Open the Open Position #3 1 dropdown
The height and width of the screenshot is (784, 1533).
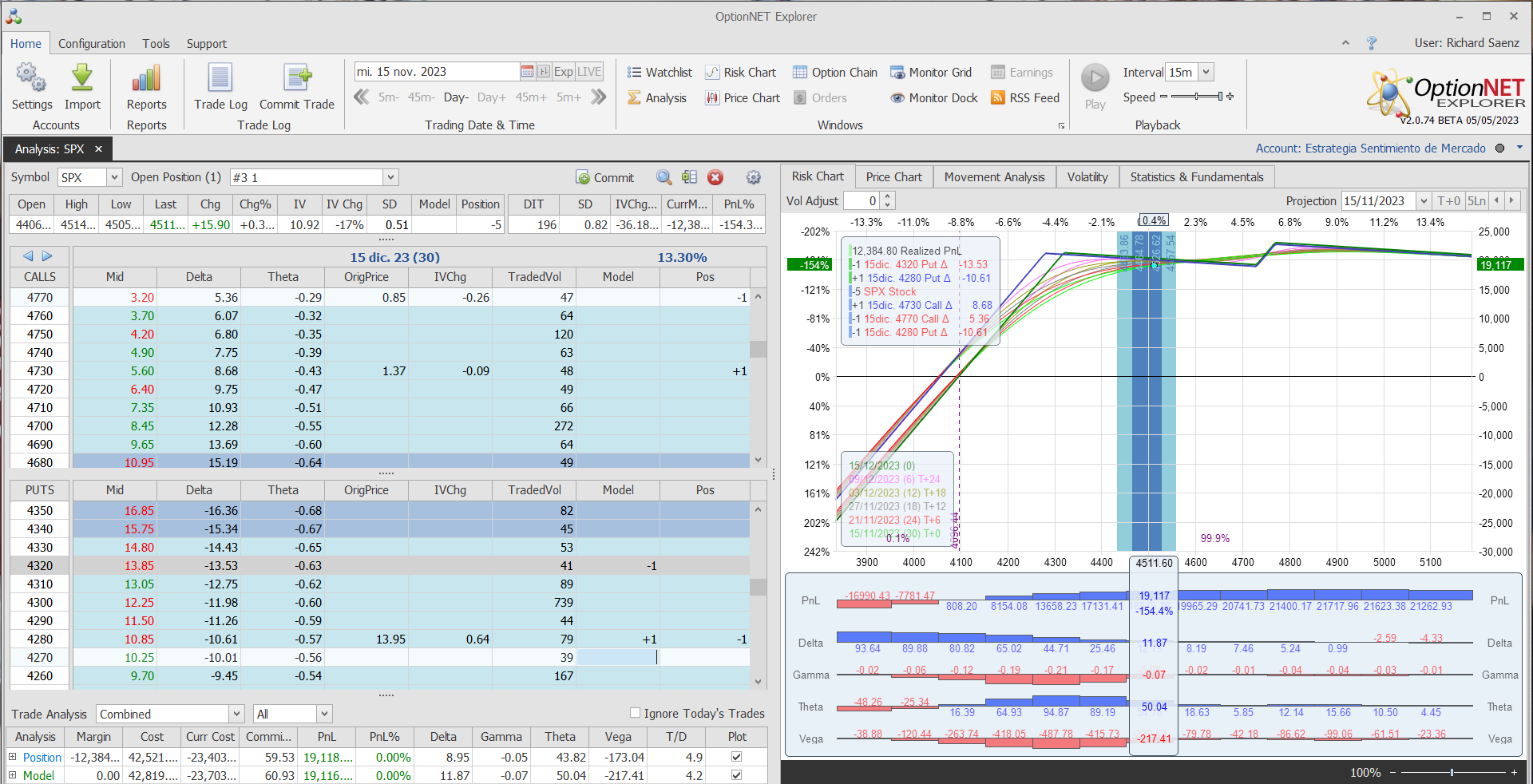point(390,177)
